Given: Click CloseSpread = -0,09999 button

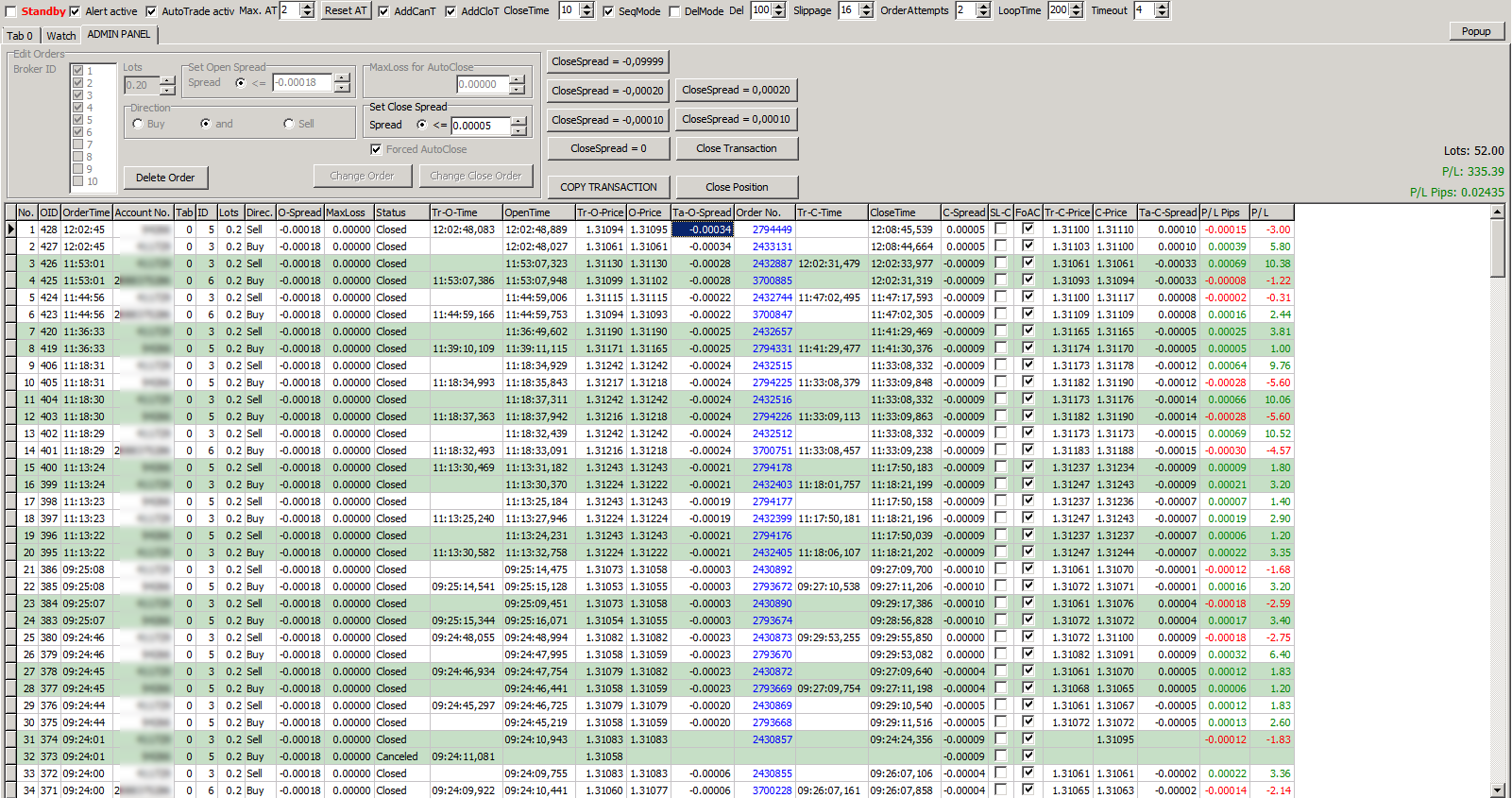Looking at the screenshot, I should point(607,61).
